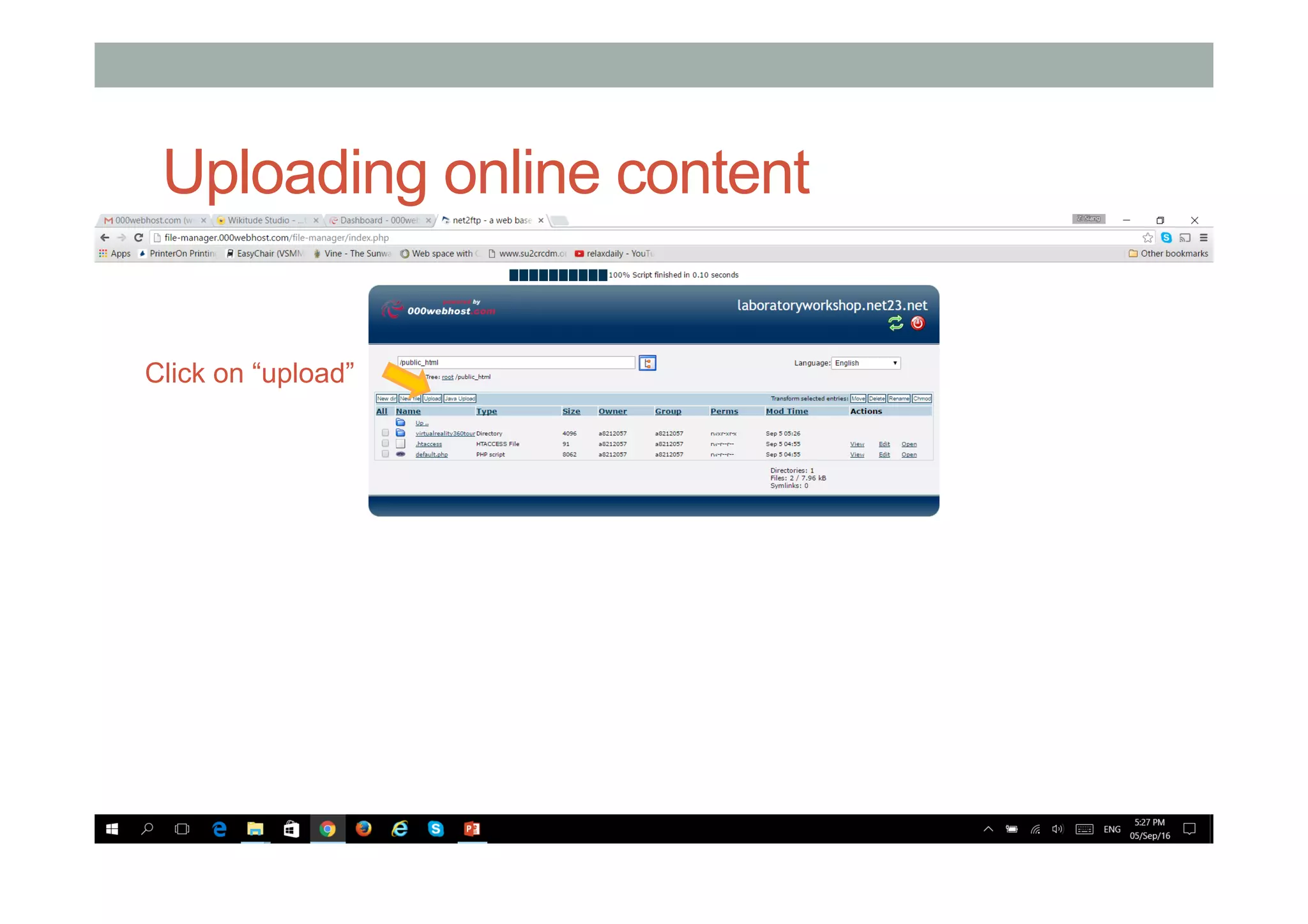Viewport: 1308px width, 924px height.
Task: Click the browser back arrow
Action: point(105,238)
